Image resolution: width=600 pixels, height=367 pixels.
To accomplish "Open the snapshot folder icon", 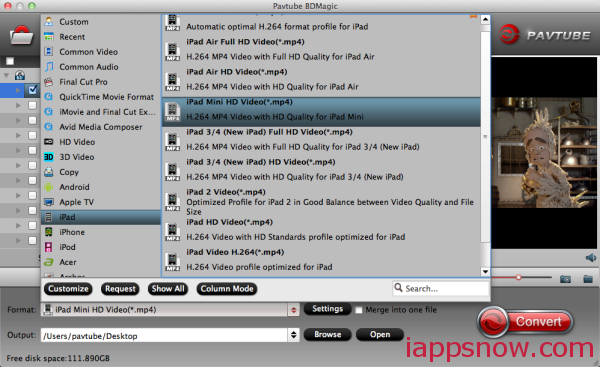I will coord(588,279).
